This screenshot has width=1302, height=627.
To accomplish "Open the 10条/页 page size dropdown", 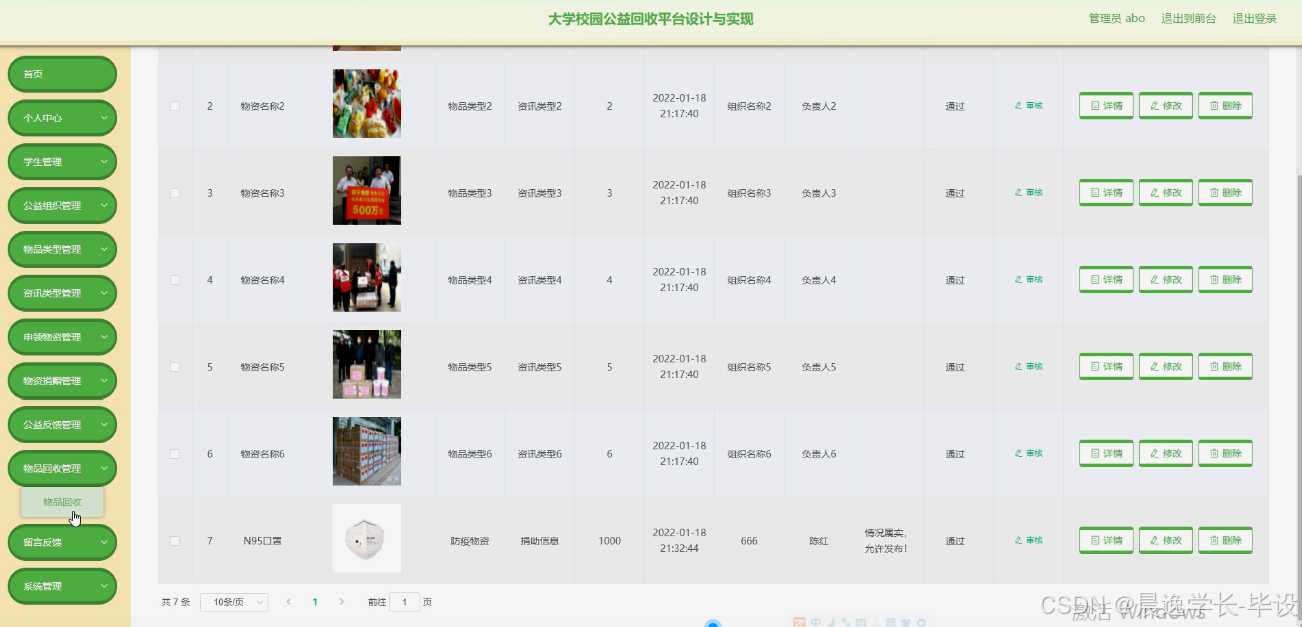I will tap(234, 602).
